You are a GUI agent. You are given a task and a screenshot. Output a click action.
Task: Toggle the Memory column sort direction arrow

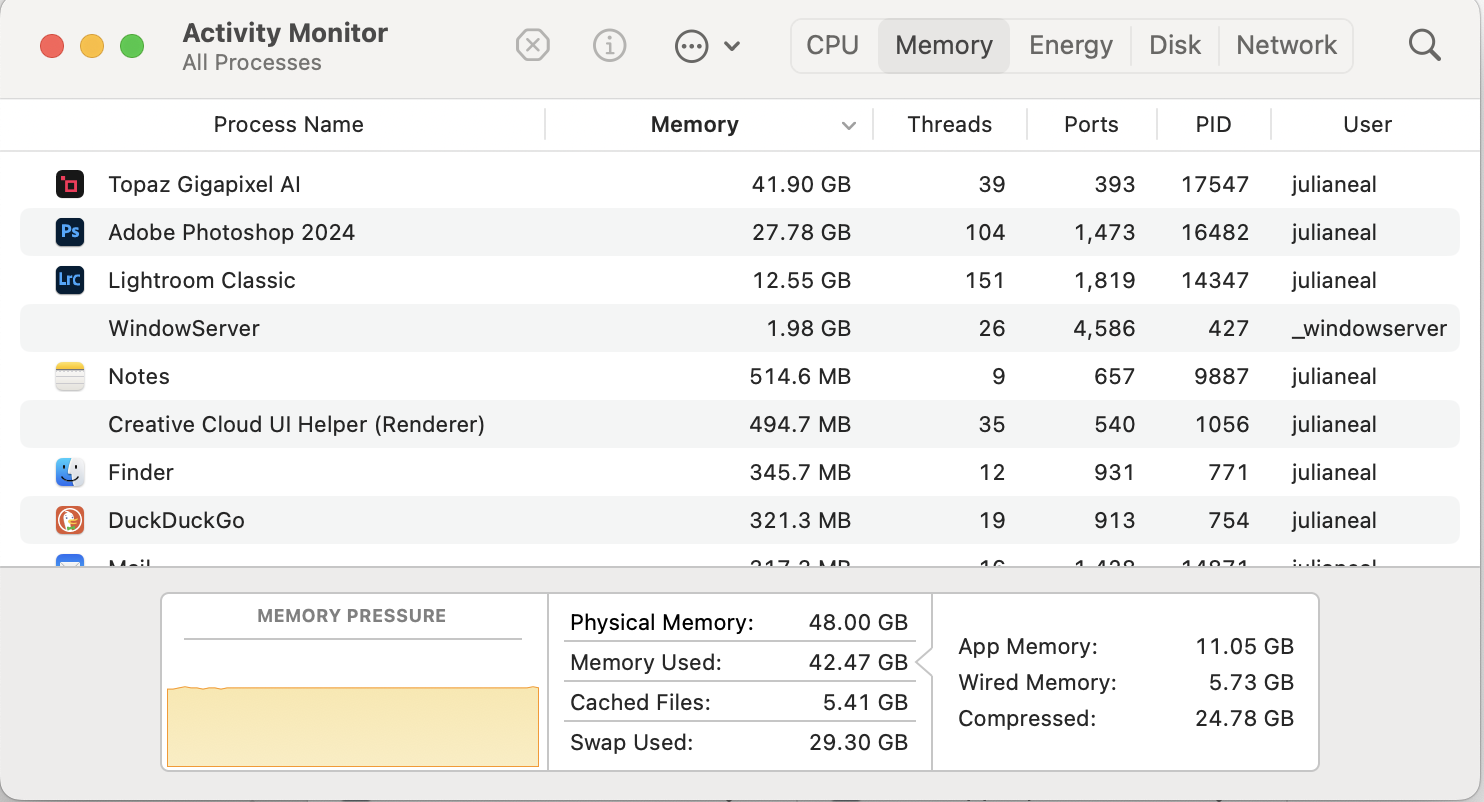point(849,126)
